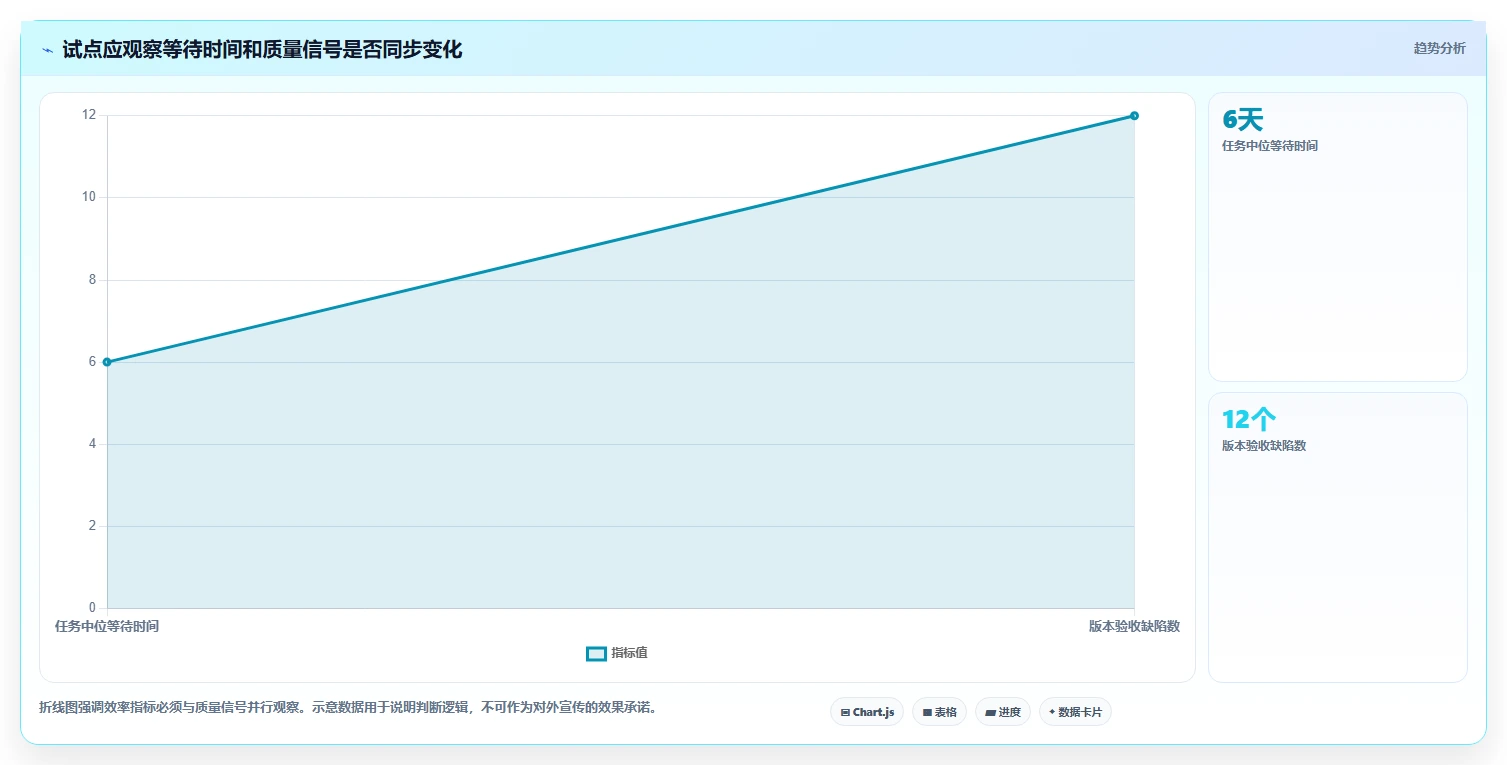1507x765 pixels.
Task: Click the lightning icon beside the title
Action: [x=47, y=50]
